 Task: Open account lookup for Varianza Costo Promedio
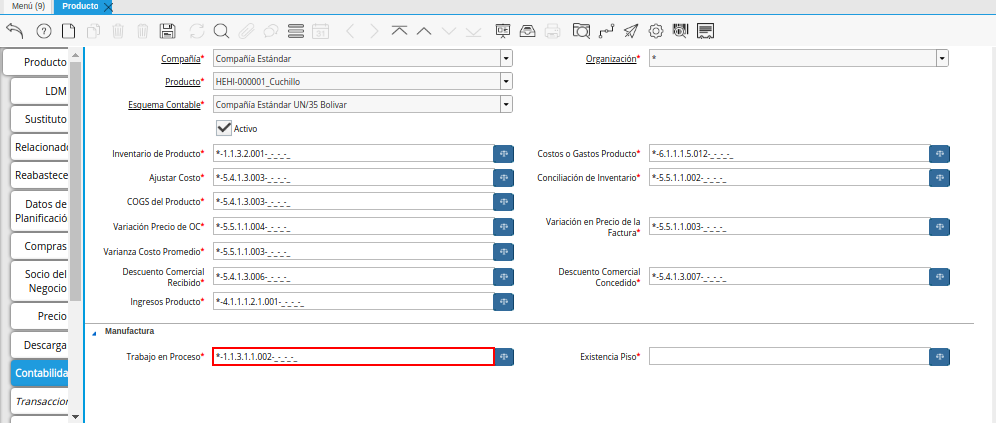[x=504, y=252]
